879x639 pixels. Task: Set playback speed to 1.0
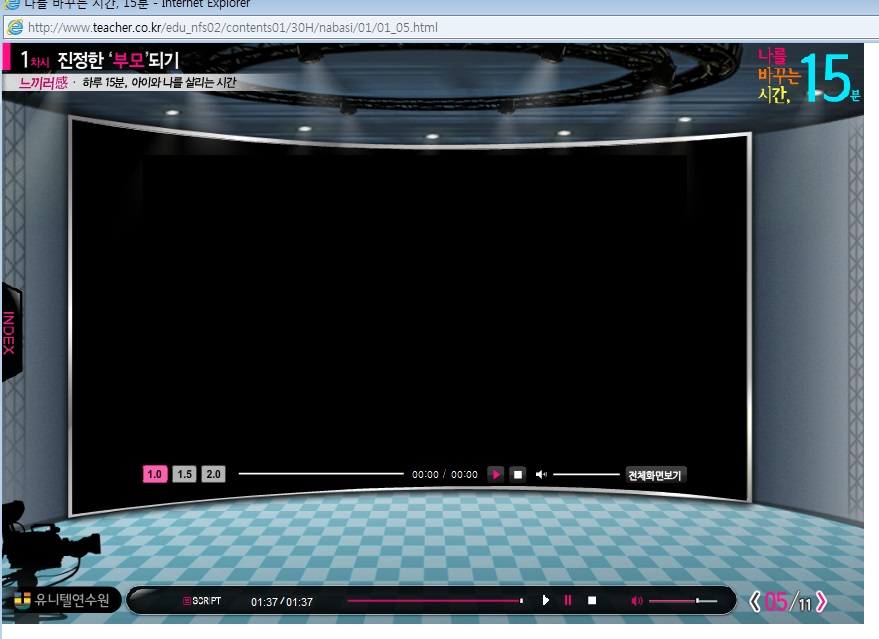(154, 475)
